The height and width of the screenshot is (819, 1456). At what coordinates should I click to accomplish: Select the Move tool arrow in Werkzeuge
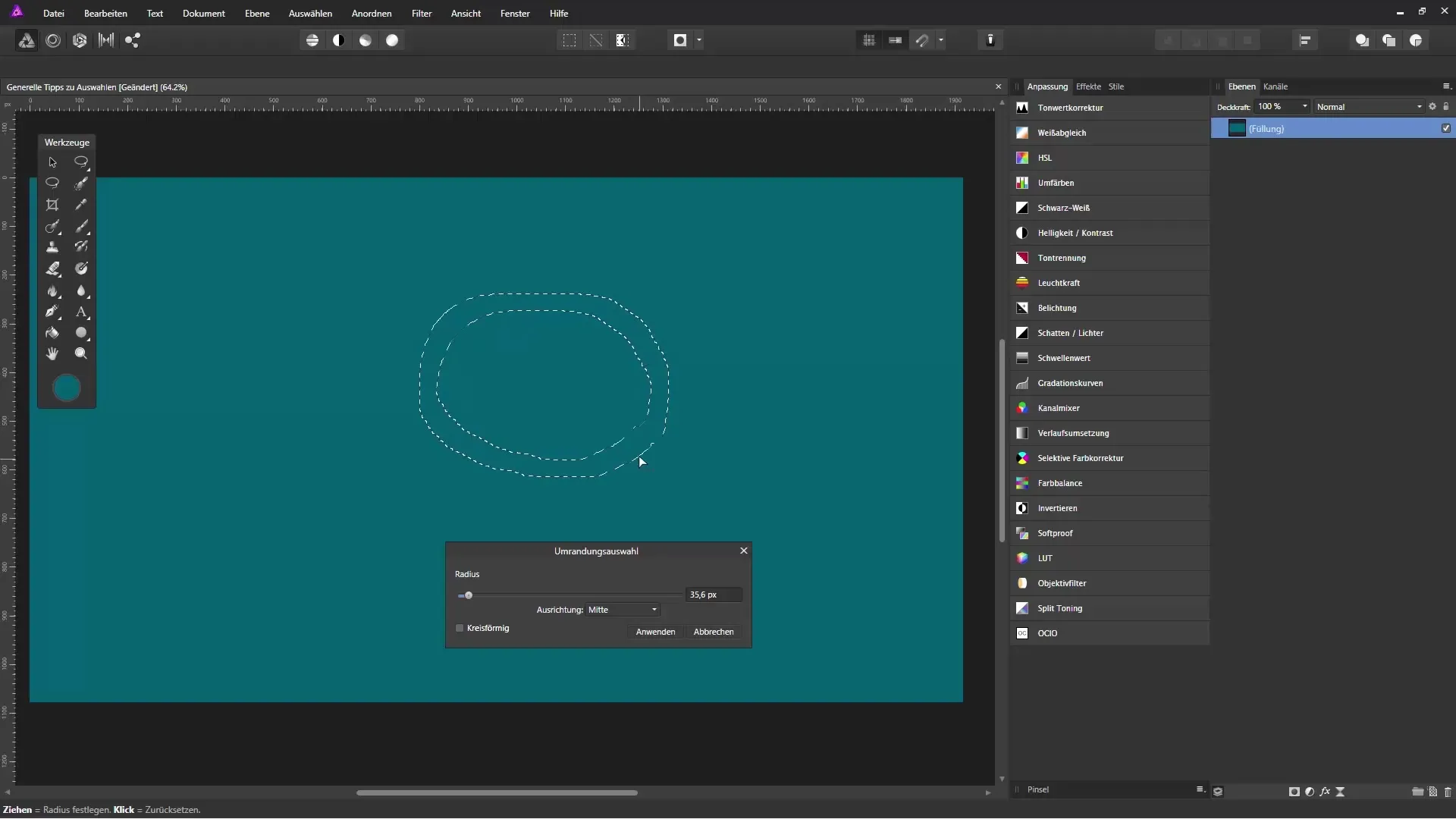coord(52,162)
